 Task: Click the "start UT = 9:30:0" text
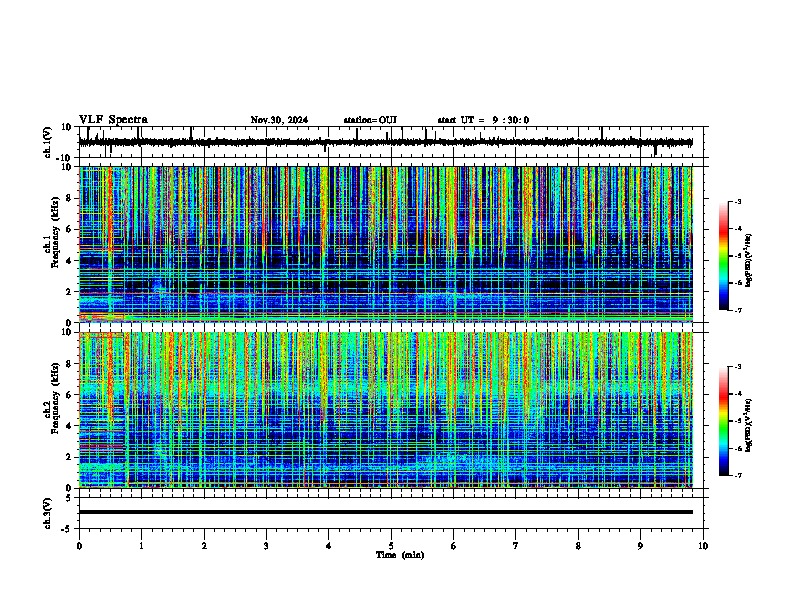(x=483, y=120)
